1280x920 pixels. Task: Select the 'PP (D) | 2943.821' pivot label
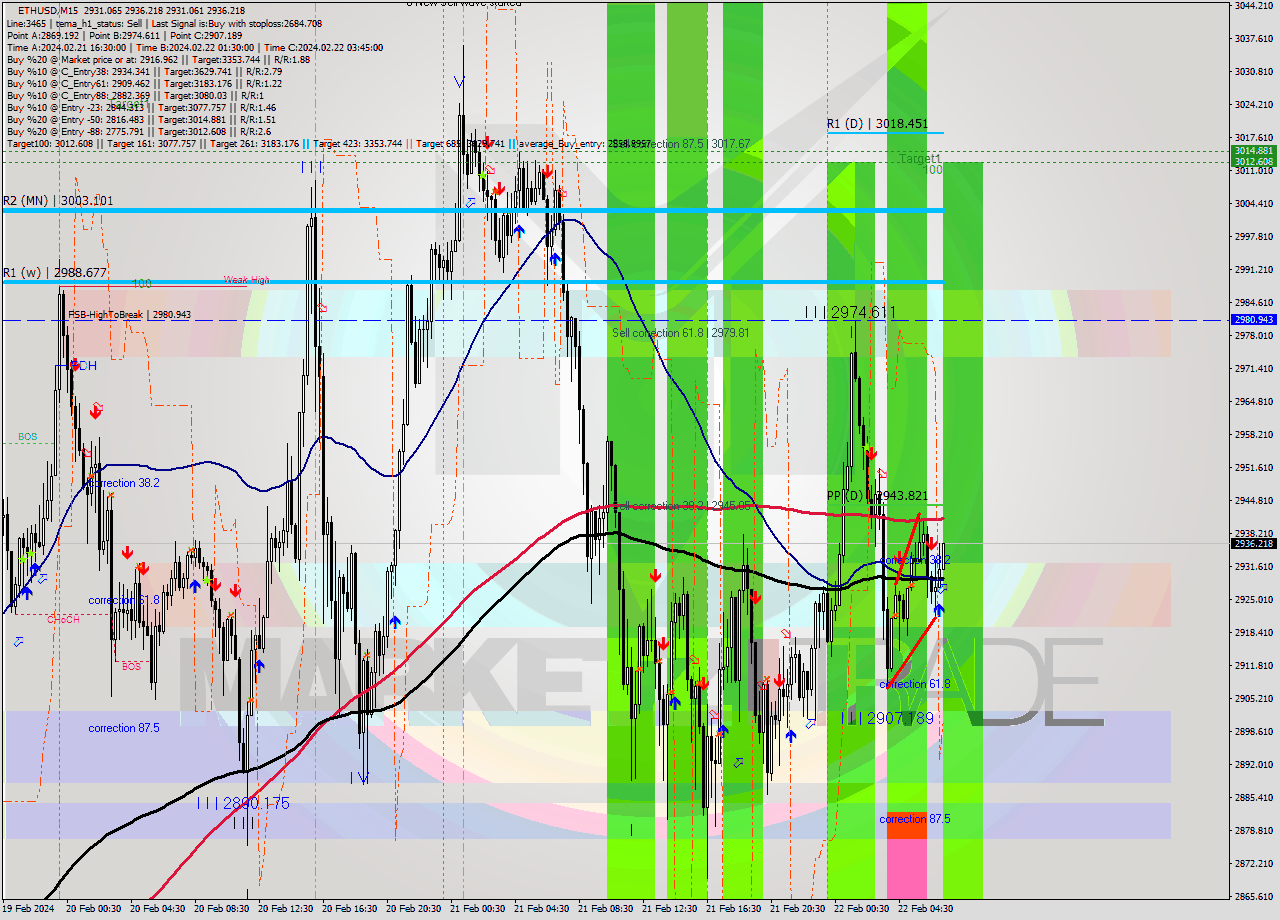(x=878, y=496)
